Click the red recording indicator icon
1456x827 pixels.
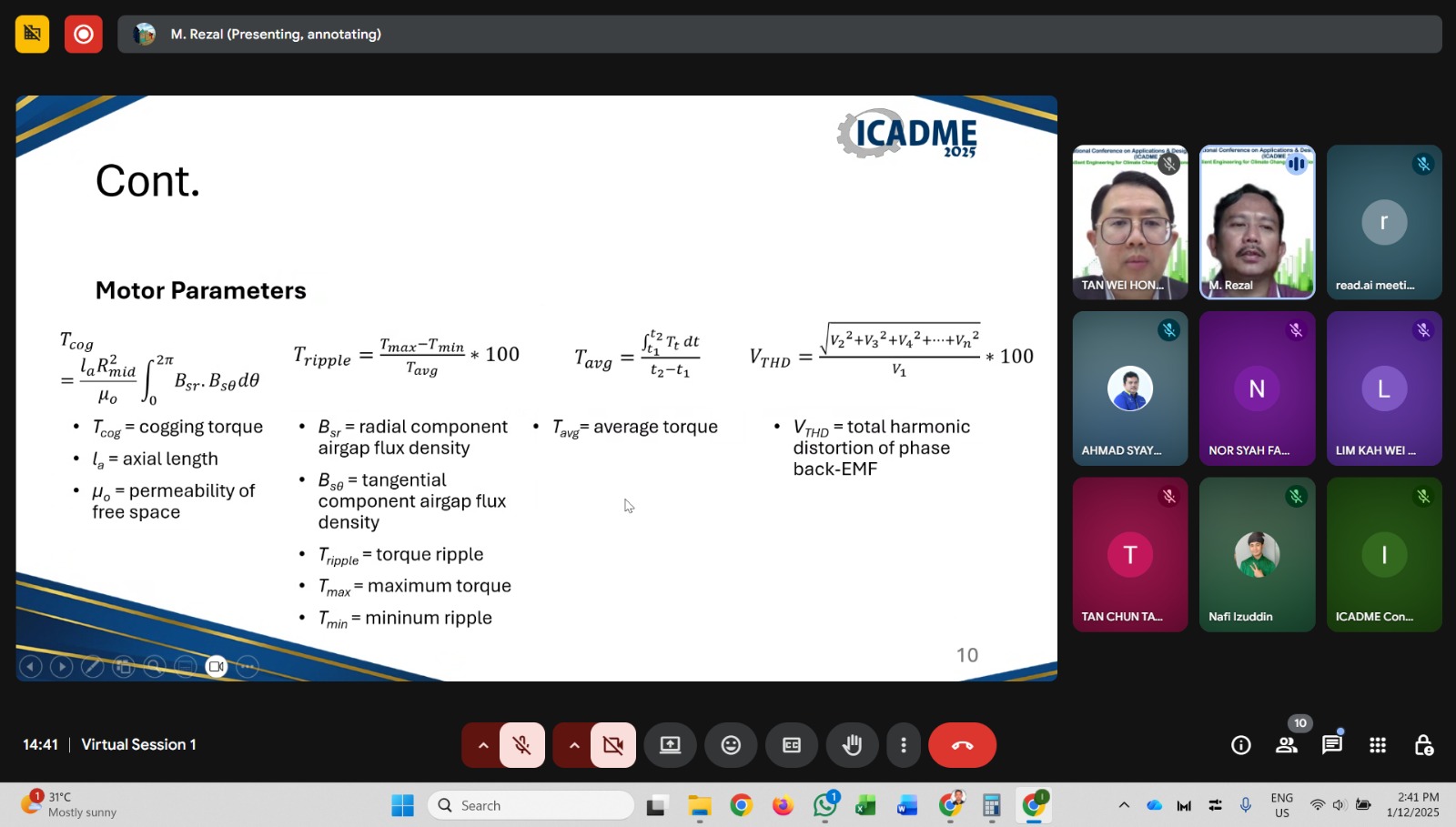coord(84,35)
